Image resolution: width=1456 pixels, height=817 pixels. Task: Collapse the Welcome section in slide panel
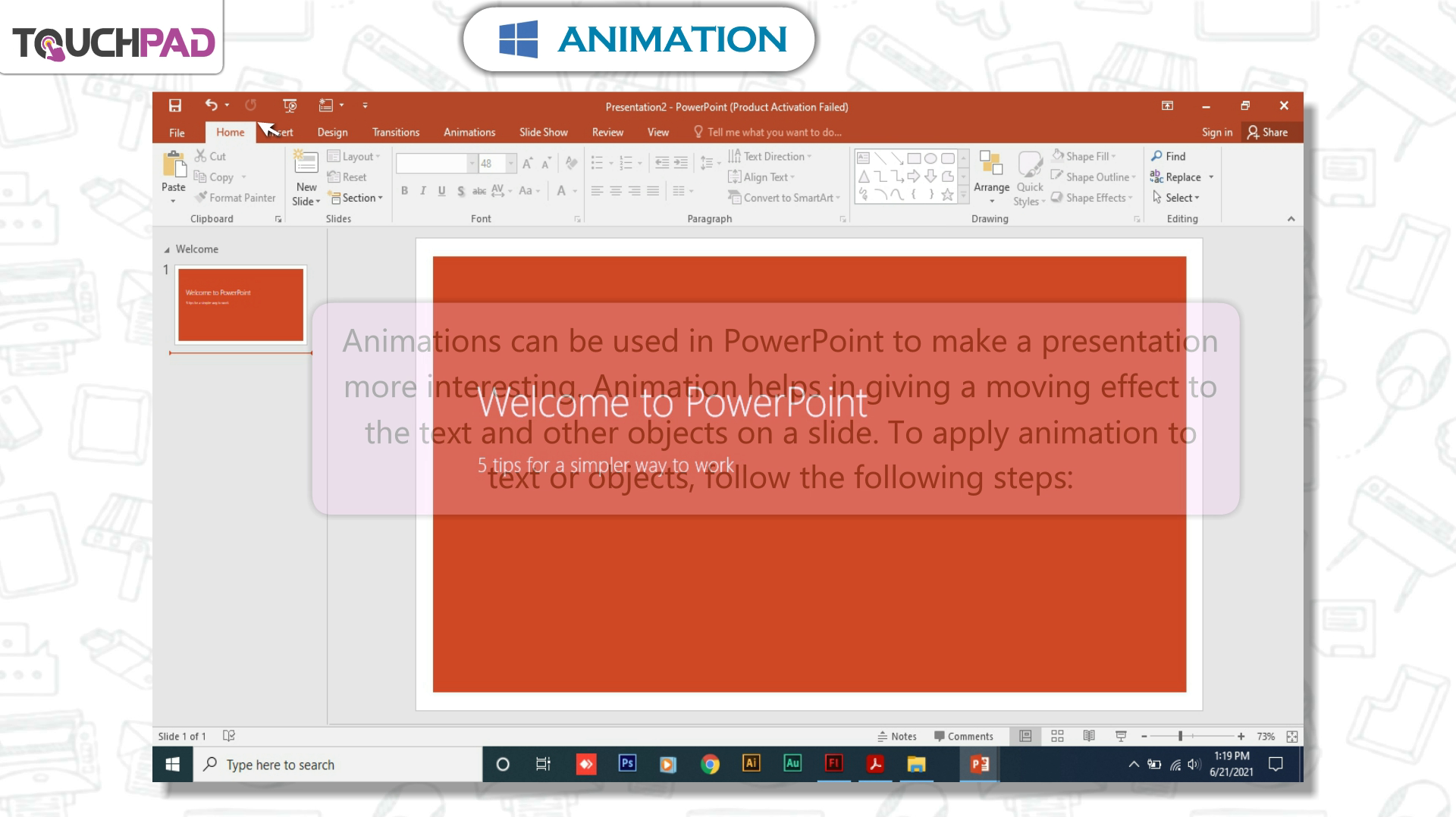click(167, 249)
